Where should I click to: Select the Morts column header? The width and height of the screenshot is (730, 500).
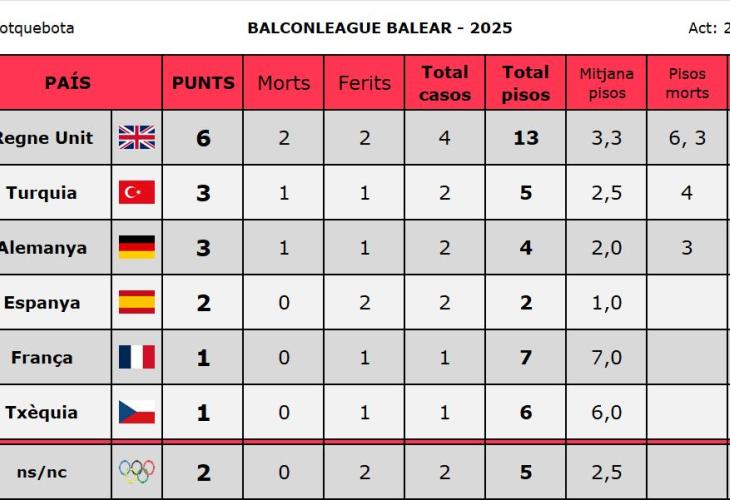click(284, 83)
